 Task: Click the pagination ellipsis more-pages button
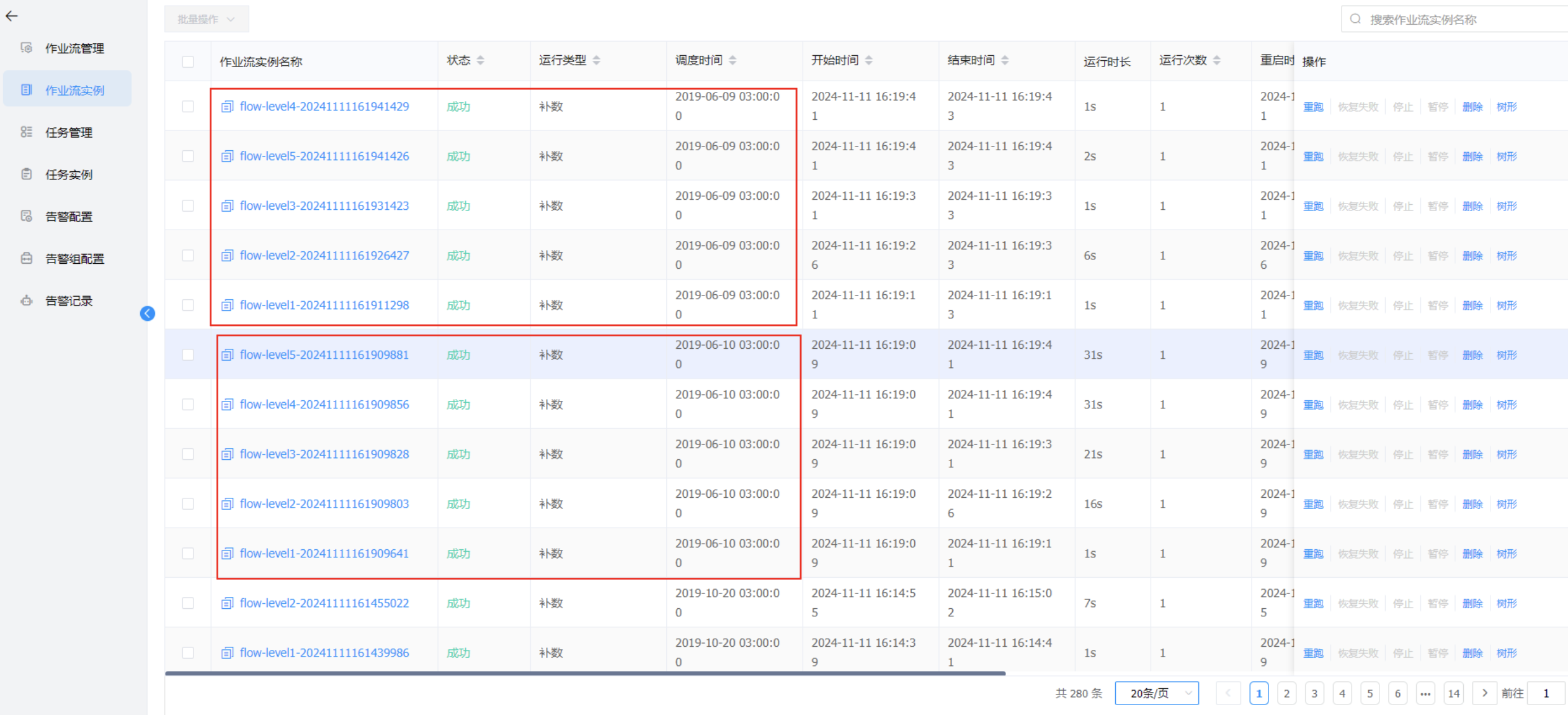(x=1425, y=693)
